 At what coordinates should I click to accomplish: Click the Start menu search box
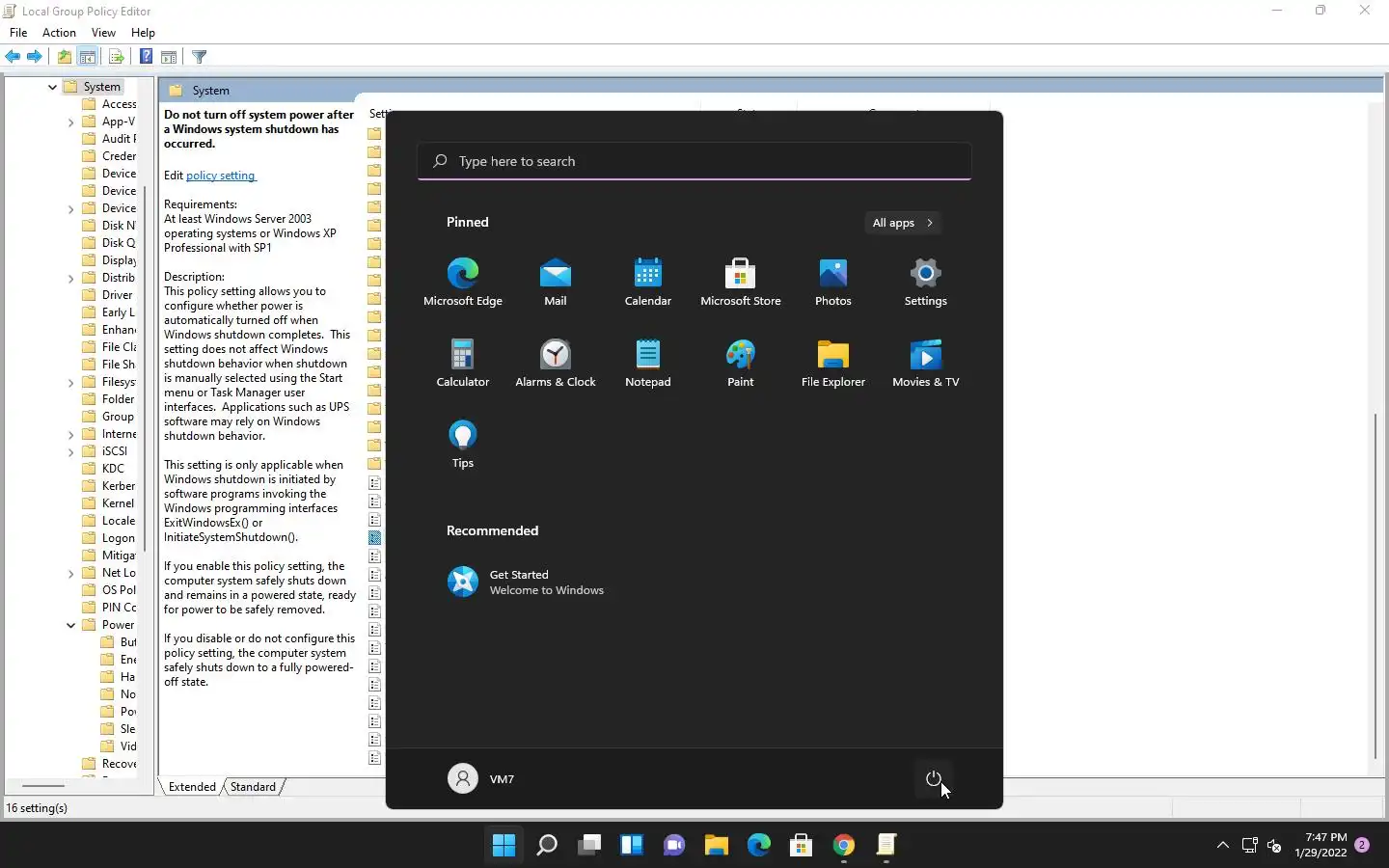click(x=694, y=161)
